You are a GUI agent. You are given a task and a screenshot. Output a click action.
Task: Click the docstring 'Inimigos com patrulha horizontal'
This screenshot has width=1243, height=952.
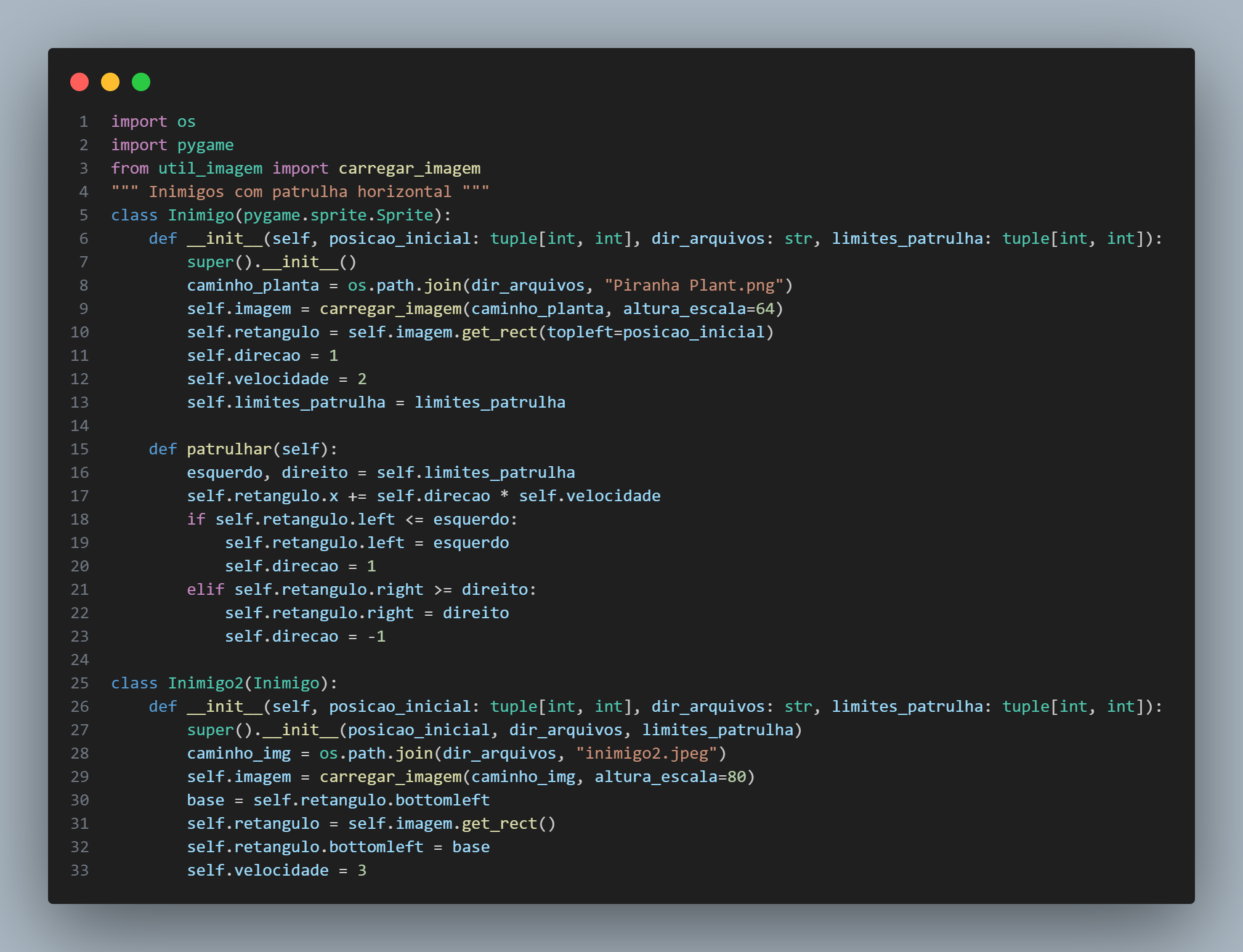point(300,192)
